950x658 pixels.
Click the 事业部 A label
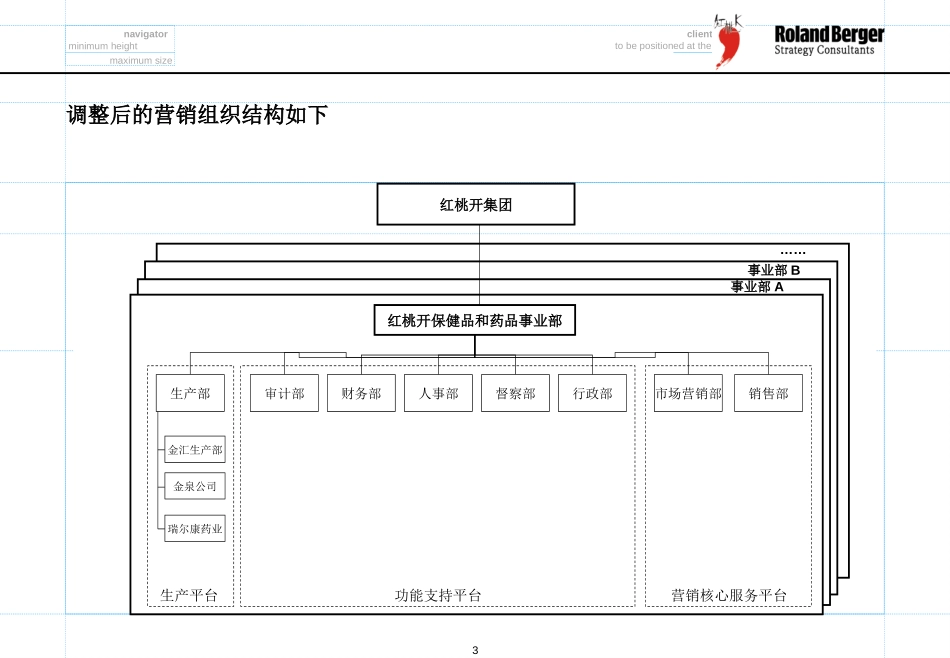[757, 287]
